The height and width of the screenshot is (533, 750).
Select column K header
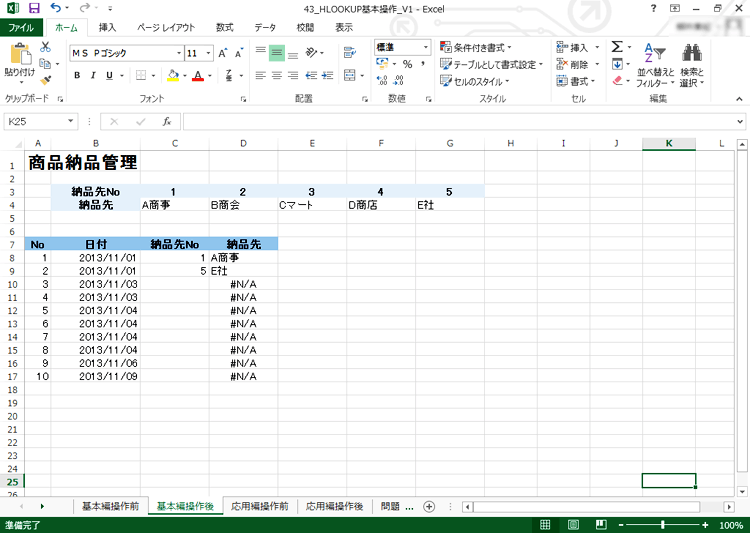pos(669,143)
